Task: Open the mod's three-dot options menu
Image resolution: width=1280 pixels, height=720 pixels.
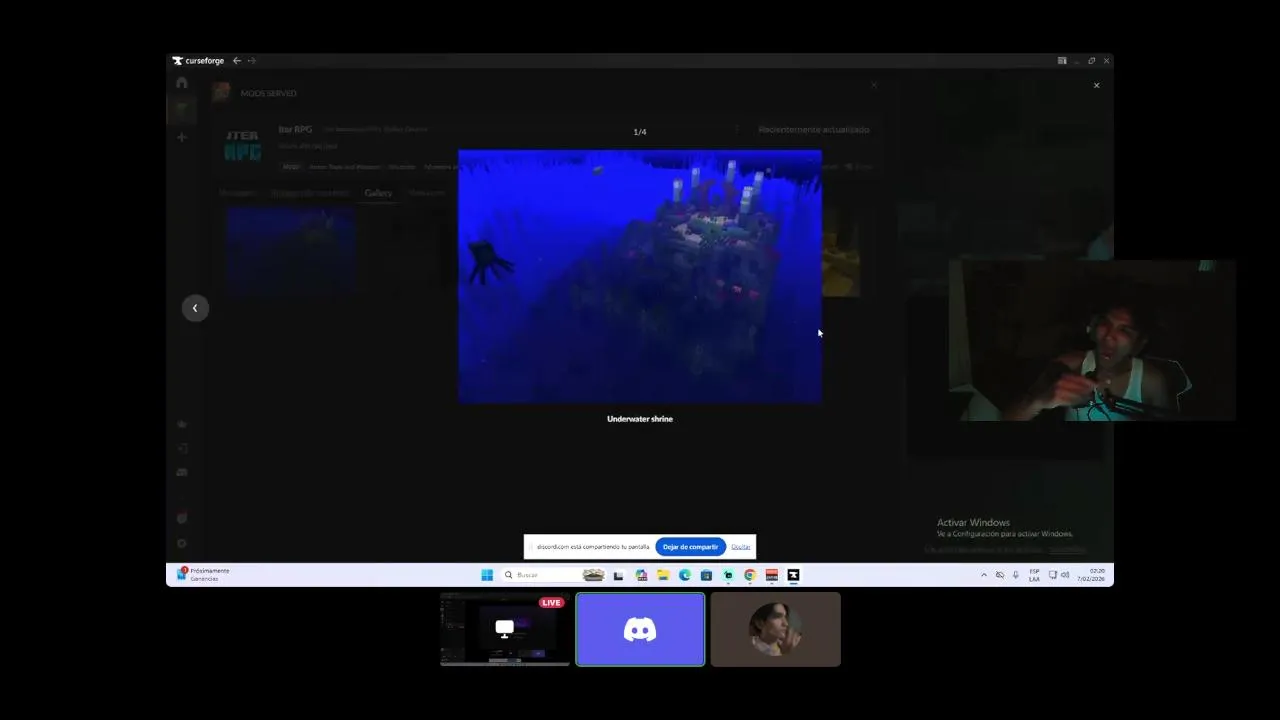Action: (737, 129)
